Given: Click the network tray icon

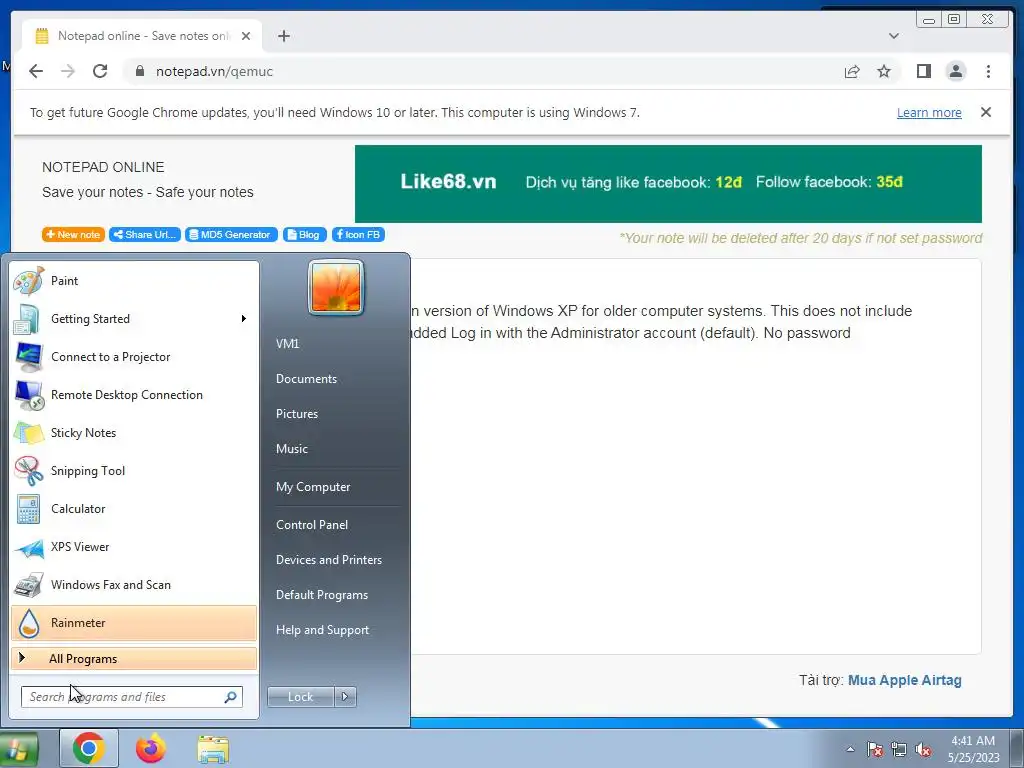Looking at the screenshot, I should click(x=899, y=749).
